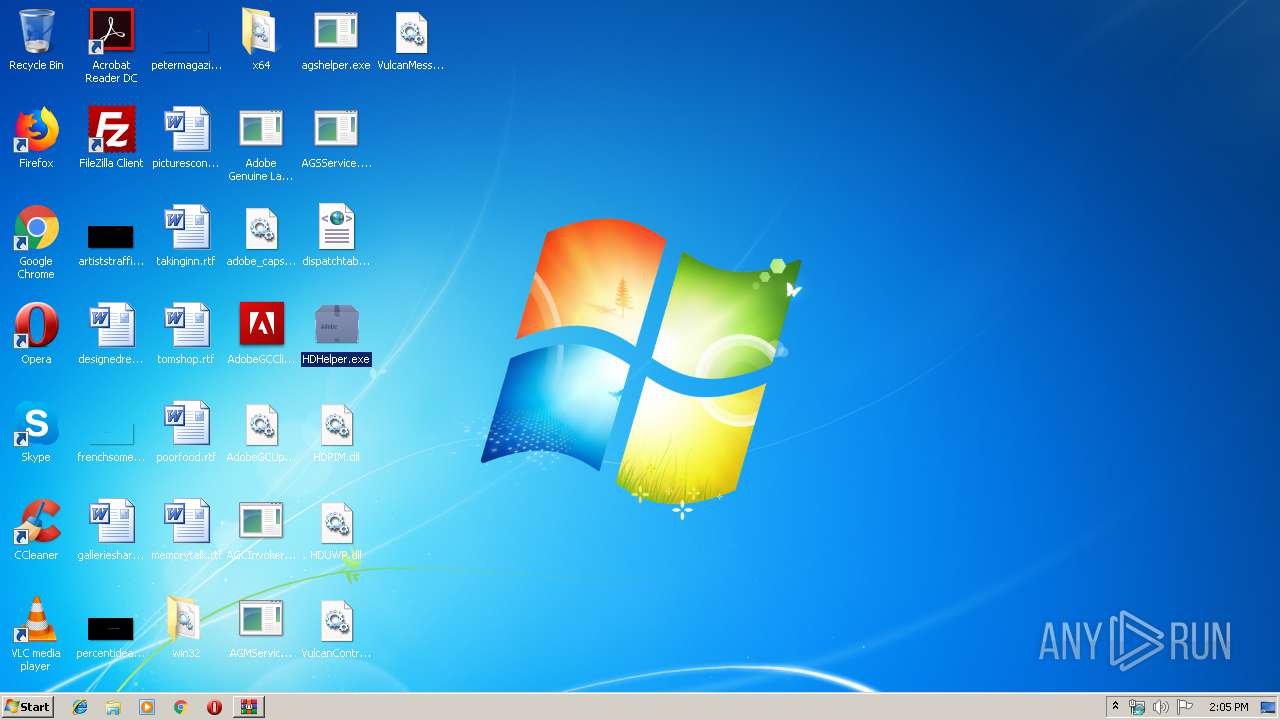This screenshot has width=1280, height=720.
Task: Select the dispatchtab... file icon
Action: (x=336, y=238)
